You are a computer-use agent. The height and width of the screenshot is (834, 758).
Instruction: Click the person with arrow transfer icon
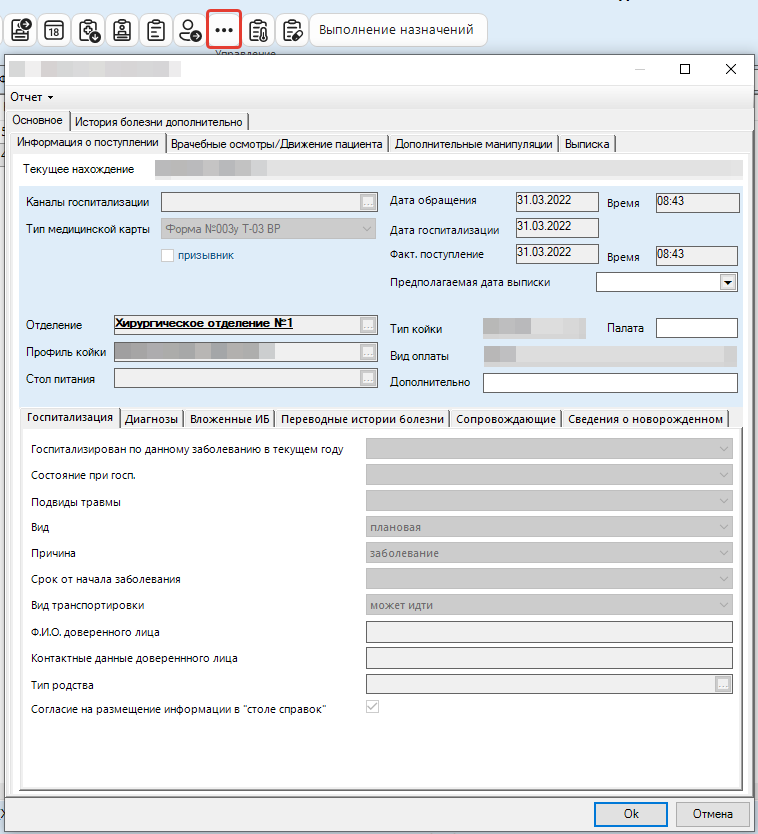pyautogui.click(x=189, y=30)
